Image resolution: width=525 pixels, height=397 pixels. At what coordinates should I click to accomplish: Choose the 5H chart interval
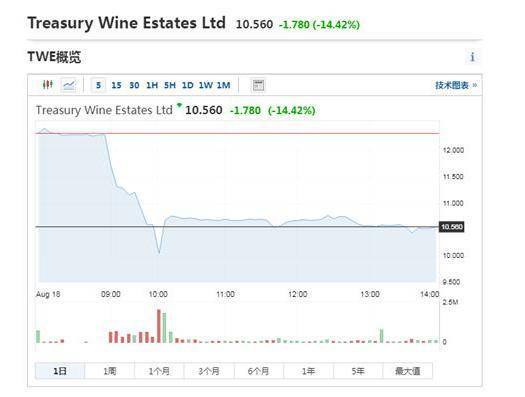click(170, 85)
